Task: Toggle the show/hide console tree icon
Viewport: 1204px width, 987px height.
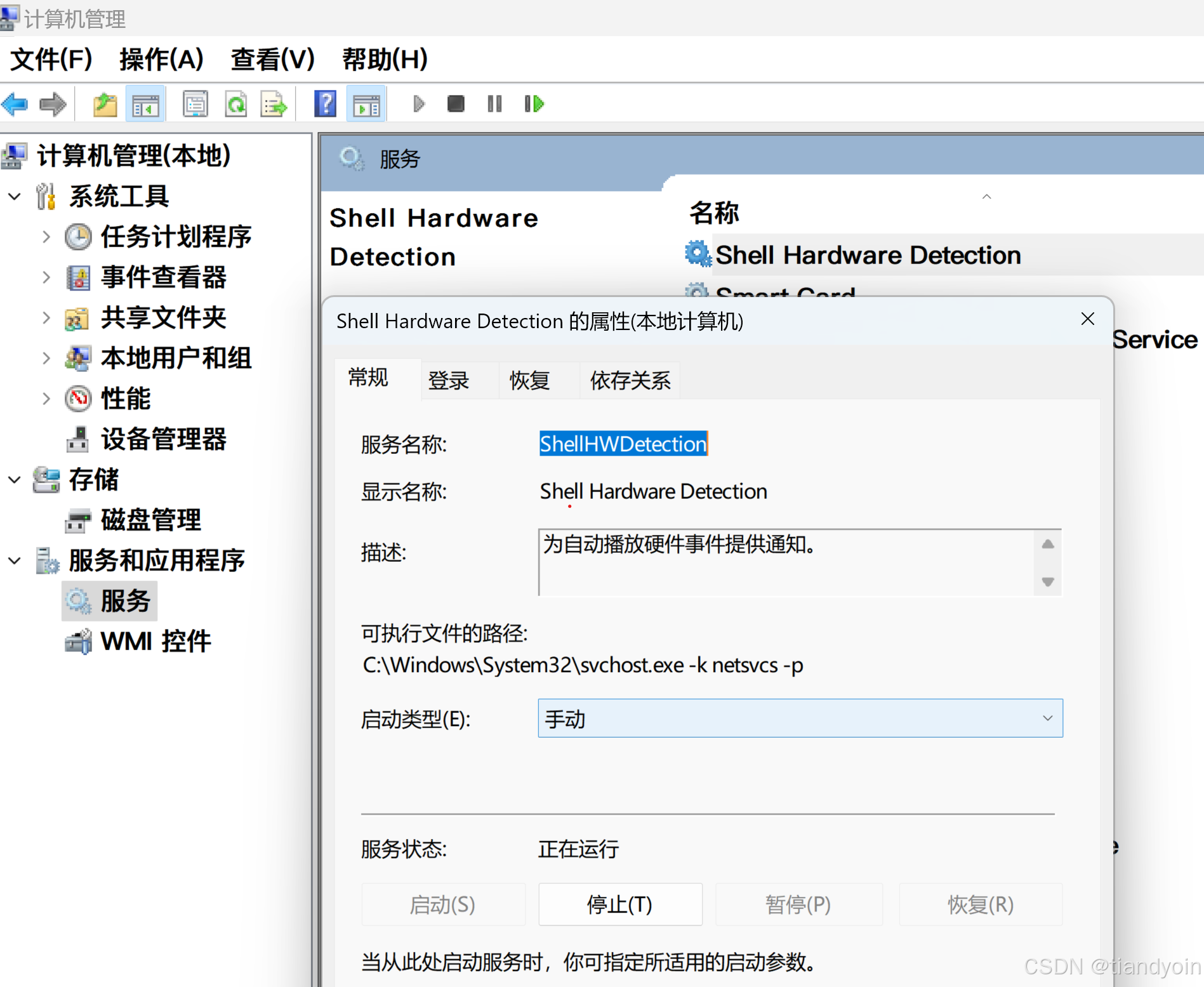Action: point(145,103)
